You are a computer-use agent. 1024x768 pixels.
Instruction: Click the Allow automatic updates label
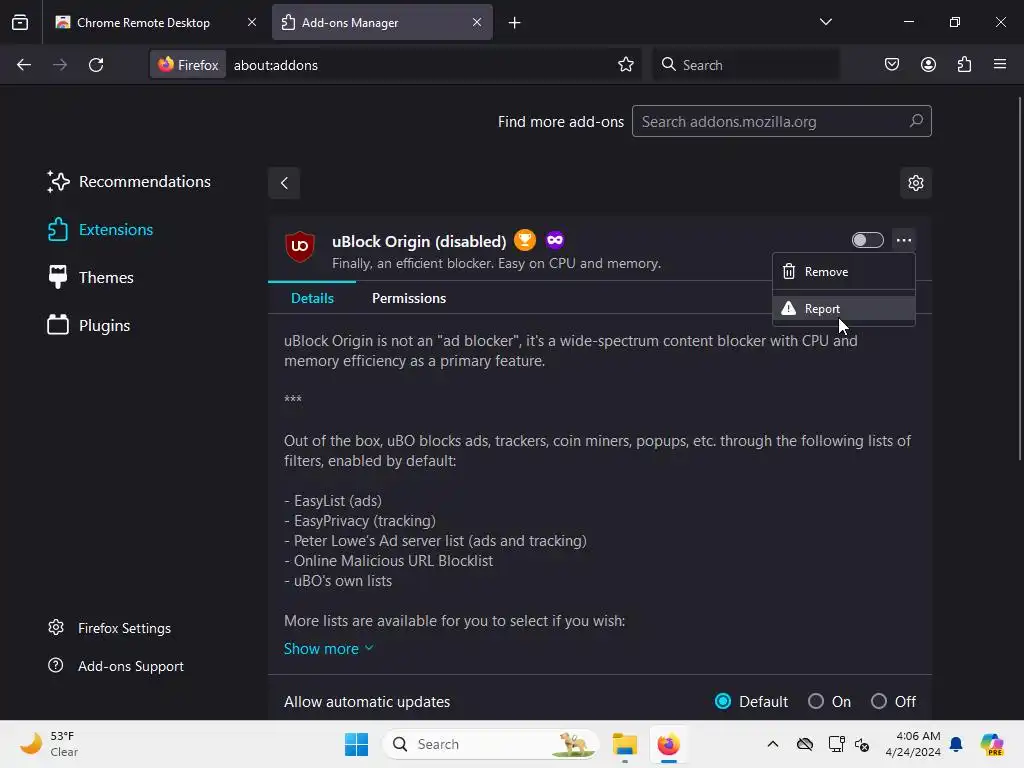click(367, 702)
